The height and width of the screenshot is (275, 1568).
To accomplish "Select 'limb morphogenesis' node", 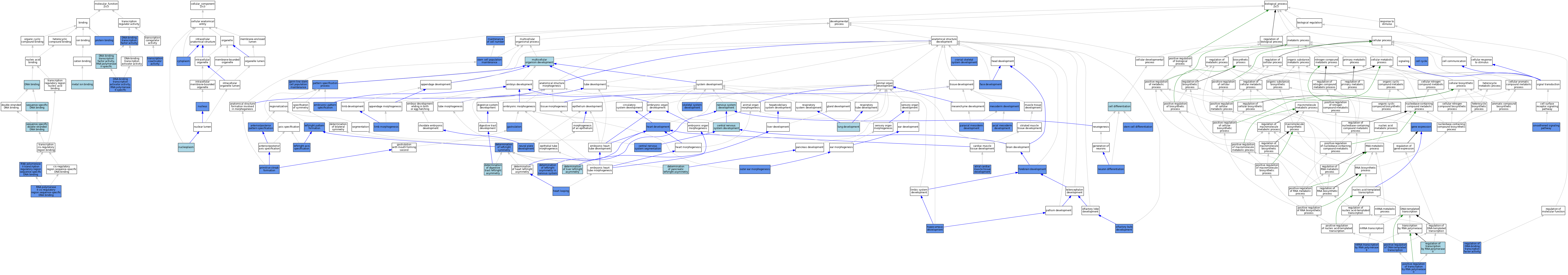I will (386, 127).
